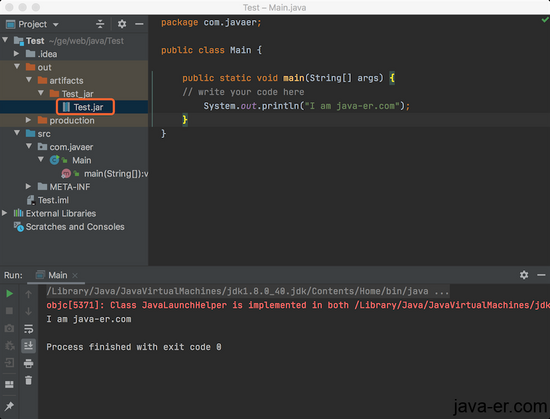Click the orange out folder icon
This screenshot has width=550, height=419.
31,67
